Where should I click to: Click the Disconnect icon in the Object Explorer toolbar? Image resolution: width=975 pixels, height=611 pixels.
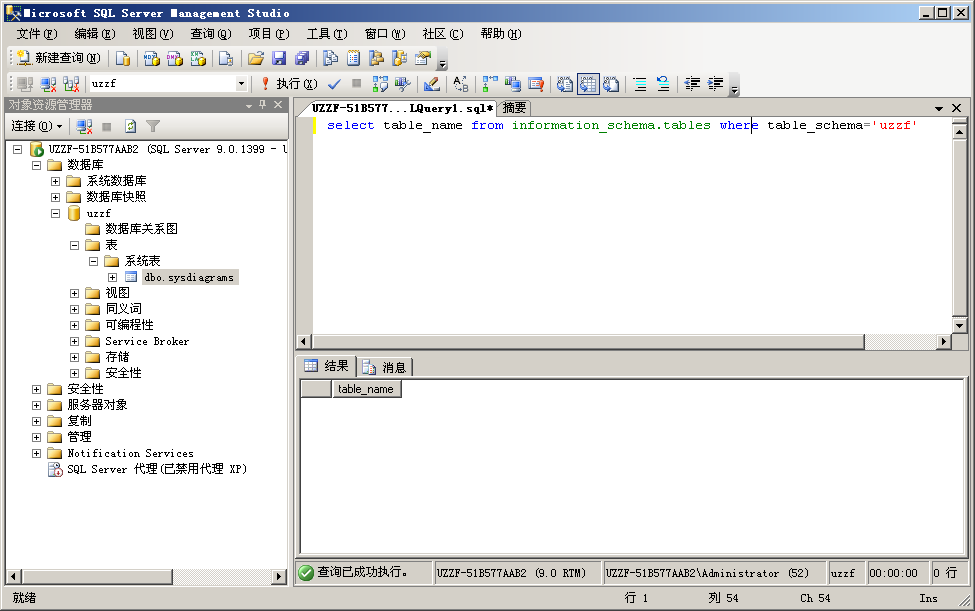[x=84, y=127]
